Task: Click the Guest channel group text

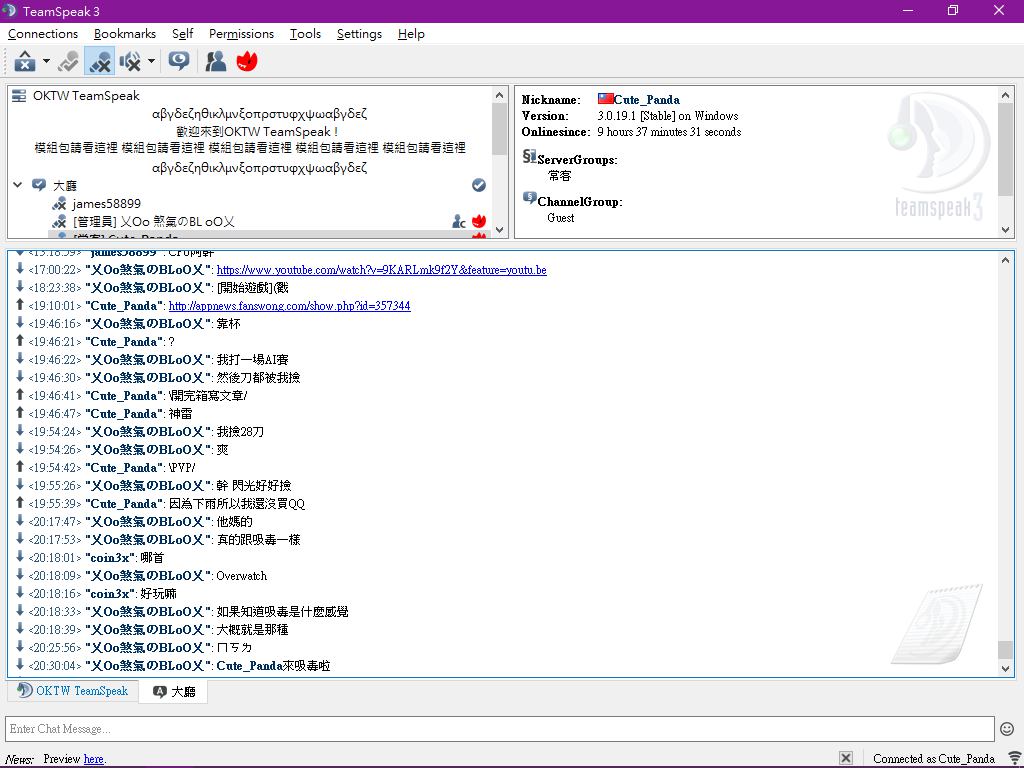Action: tap(561, 218)
